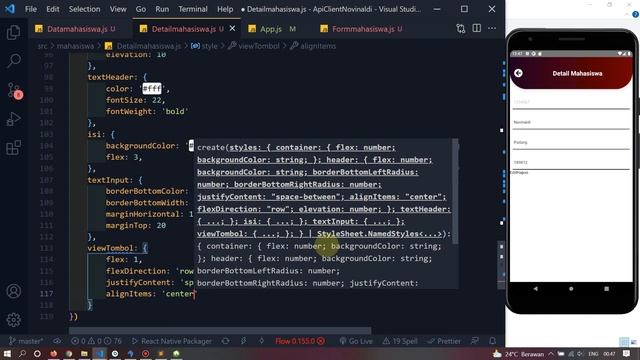Switch to the Datamahasiswa.js tab

76,29
